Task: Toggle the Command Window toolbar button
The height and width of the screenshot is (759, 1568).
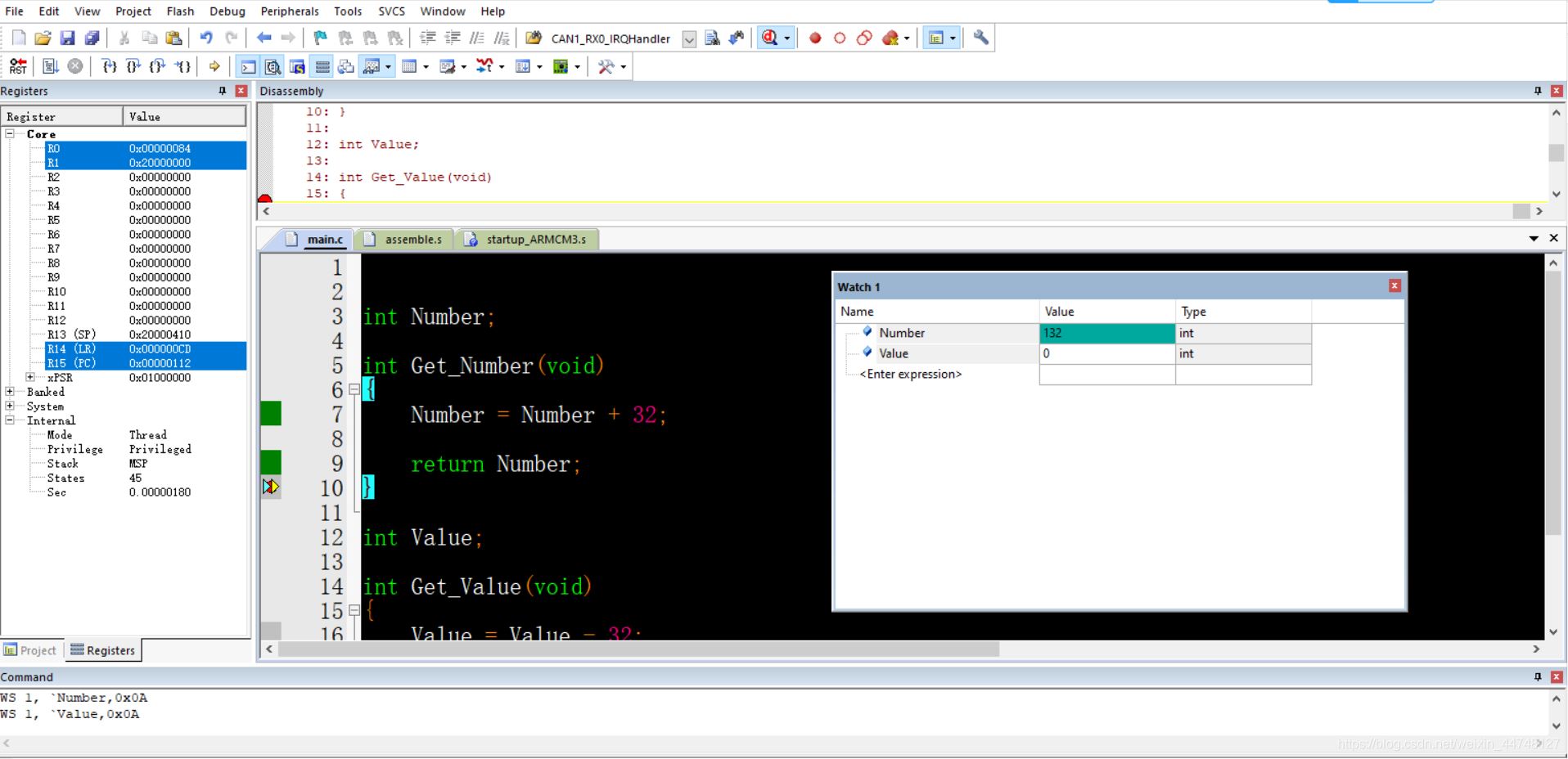Action: pos(248,66)
